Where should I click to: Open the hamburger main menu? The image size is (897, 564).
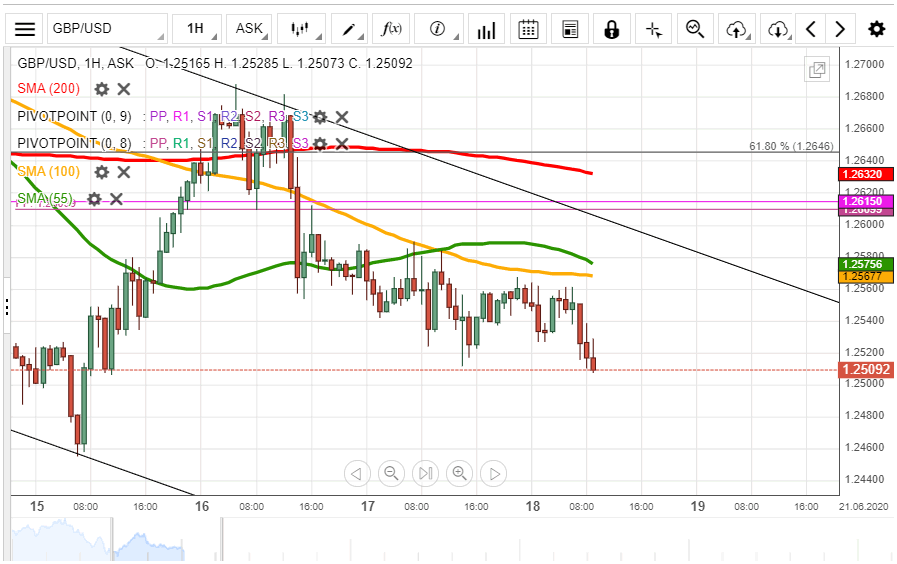click(x=25, y=29)
